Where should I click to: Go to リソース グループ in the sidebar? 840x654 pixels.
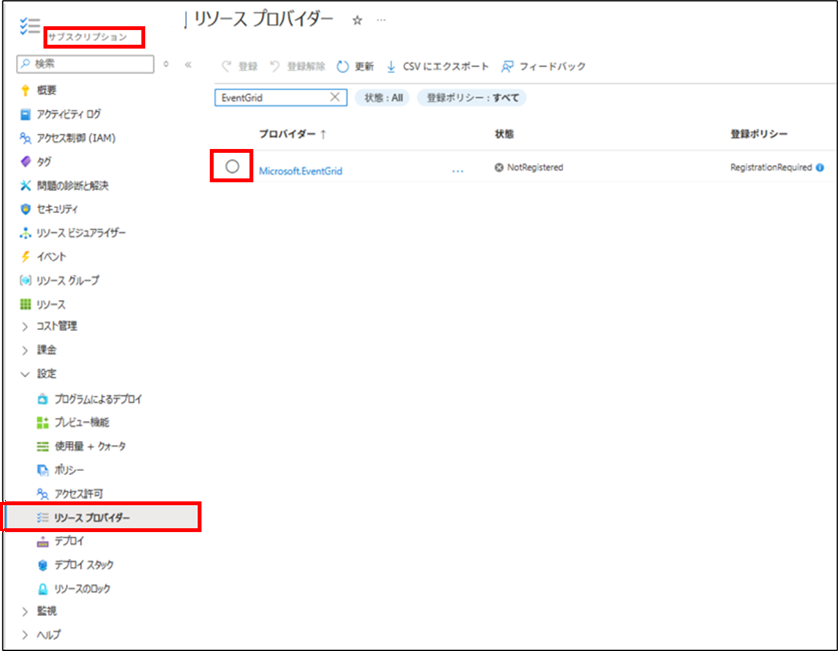67,281
